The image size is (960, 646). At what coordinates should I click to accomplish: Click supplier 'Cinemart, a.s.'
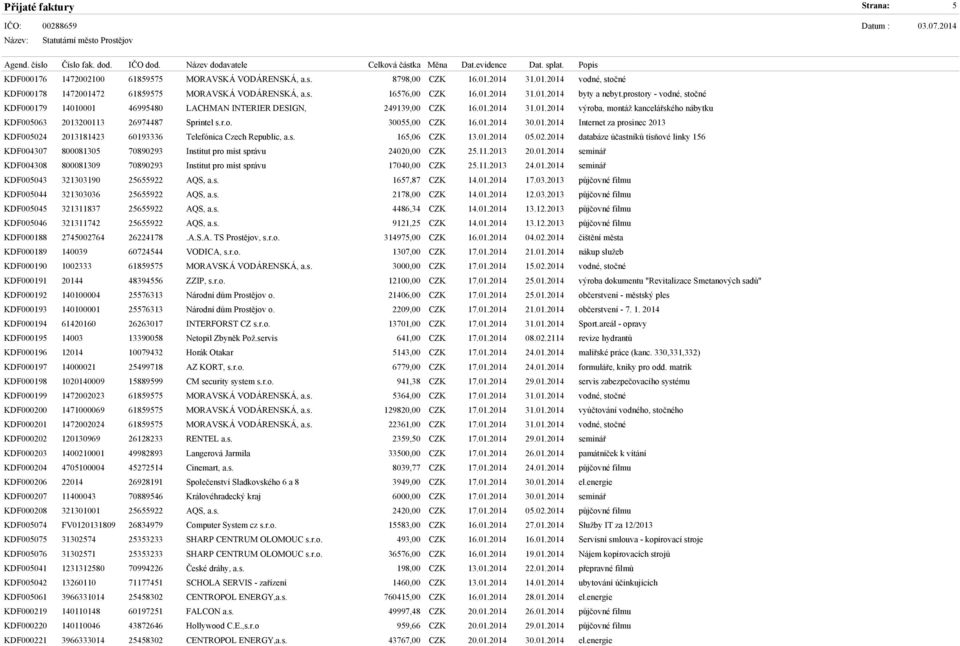coord(209,468)
